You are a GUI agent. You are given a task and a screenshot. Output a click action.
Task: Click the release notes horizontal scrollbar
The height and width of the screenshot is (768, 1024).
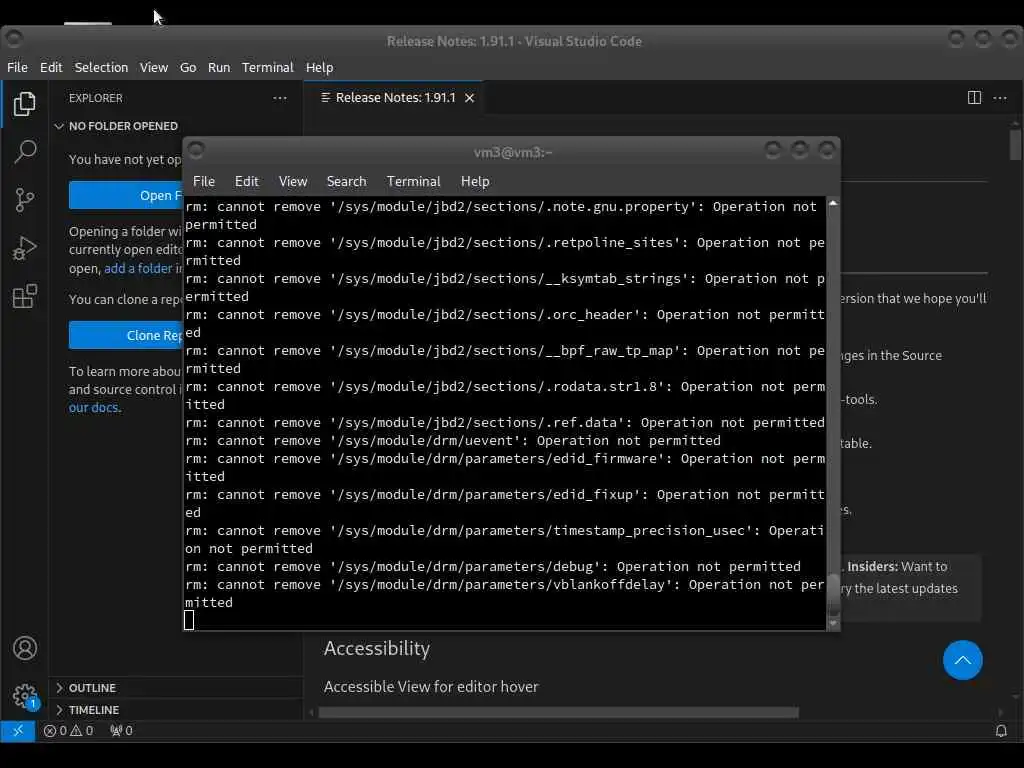tap(558, 712)
